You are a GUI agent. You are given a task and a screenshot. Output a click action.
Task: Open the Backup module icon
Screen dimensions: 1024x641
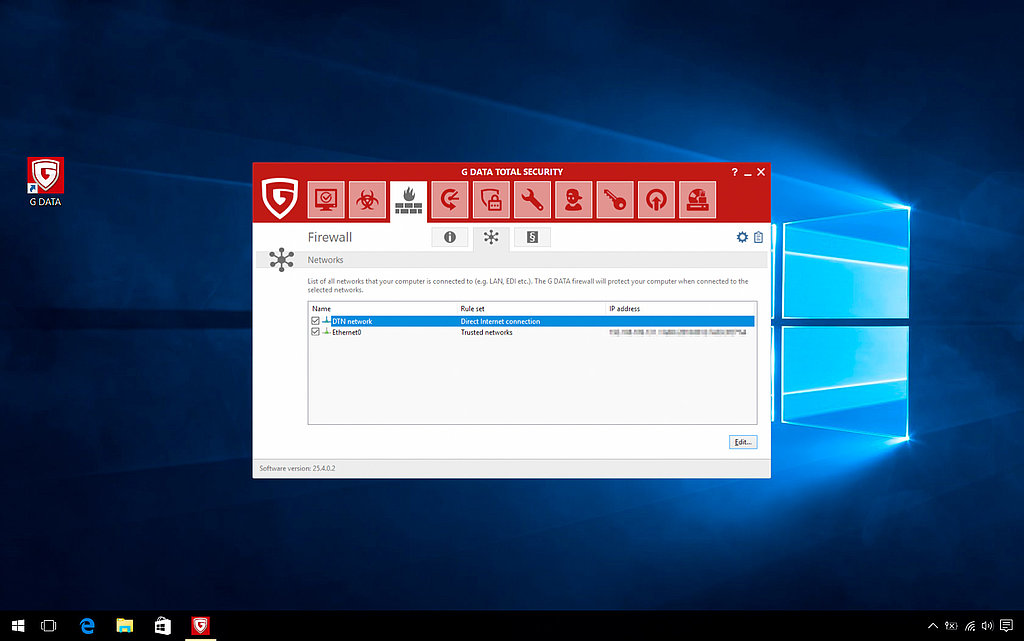pos(450,200)
